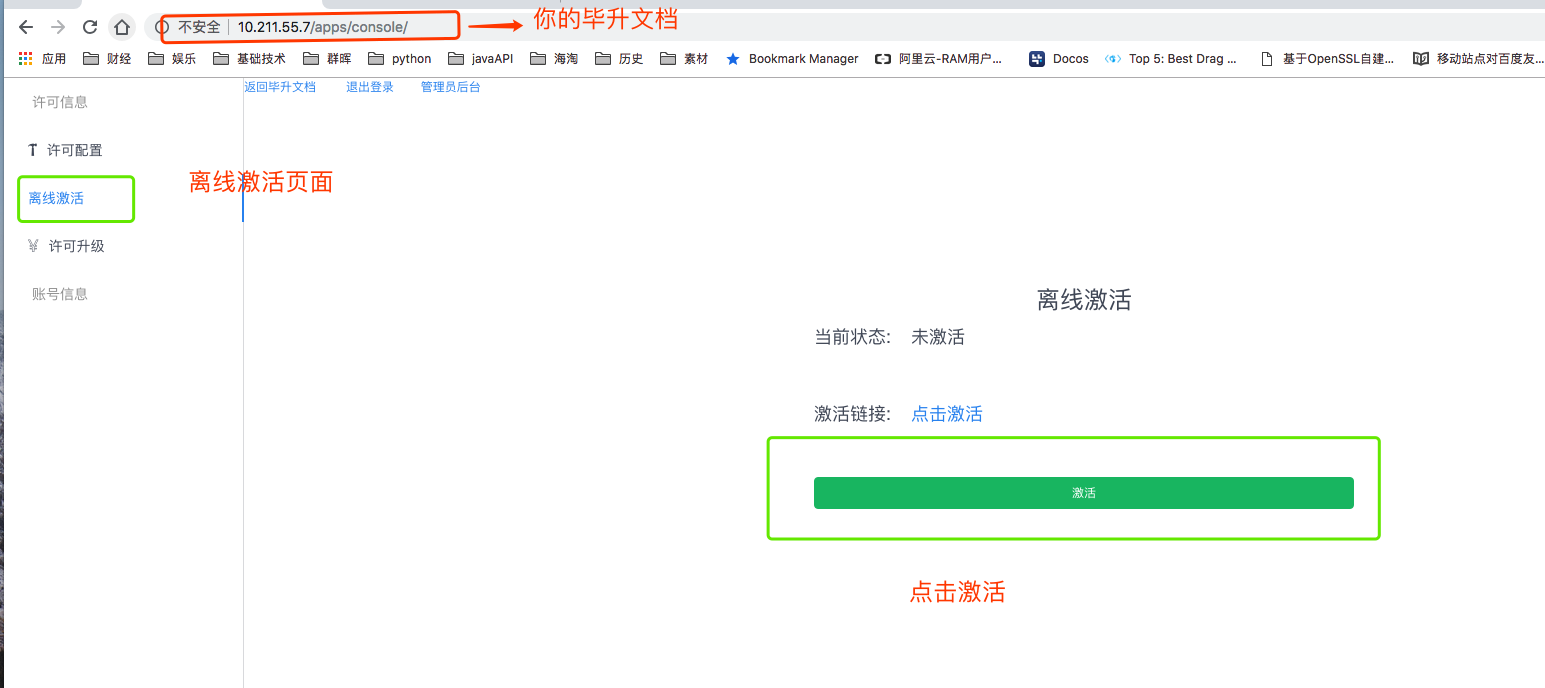Open the Docos bookmark
This screenshot has width=1545, height=688.
[1059, 59]
